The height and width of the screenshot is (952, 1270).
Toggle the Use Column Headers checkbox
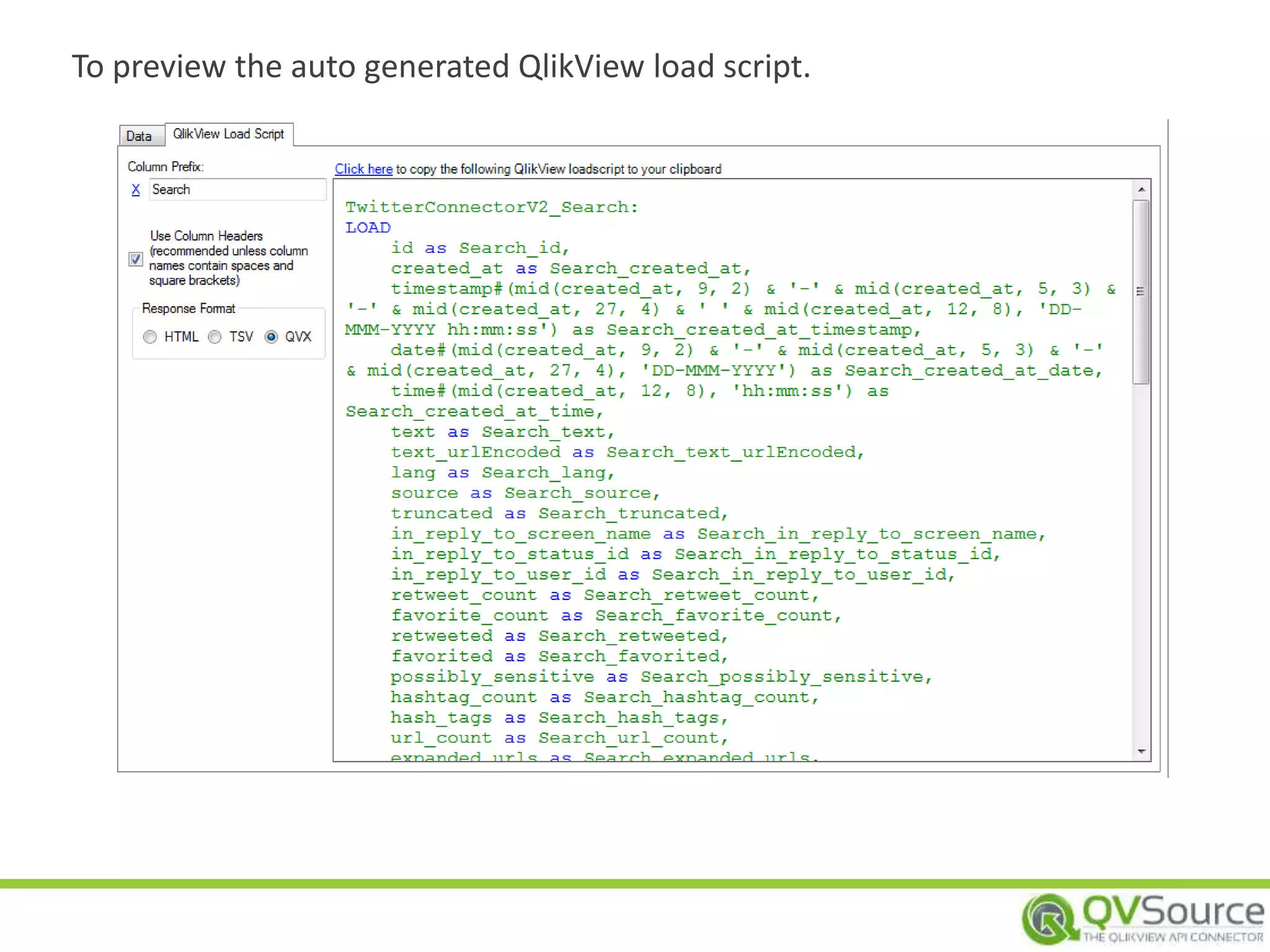(136, 258)
